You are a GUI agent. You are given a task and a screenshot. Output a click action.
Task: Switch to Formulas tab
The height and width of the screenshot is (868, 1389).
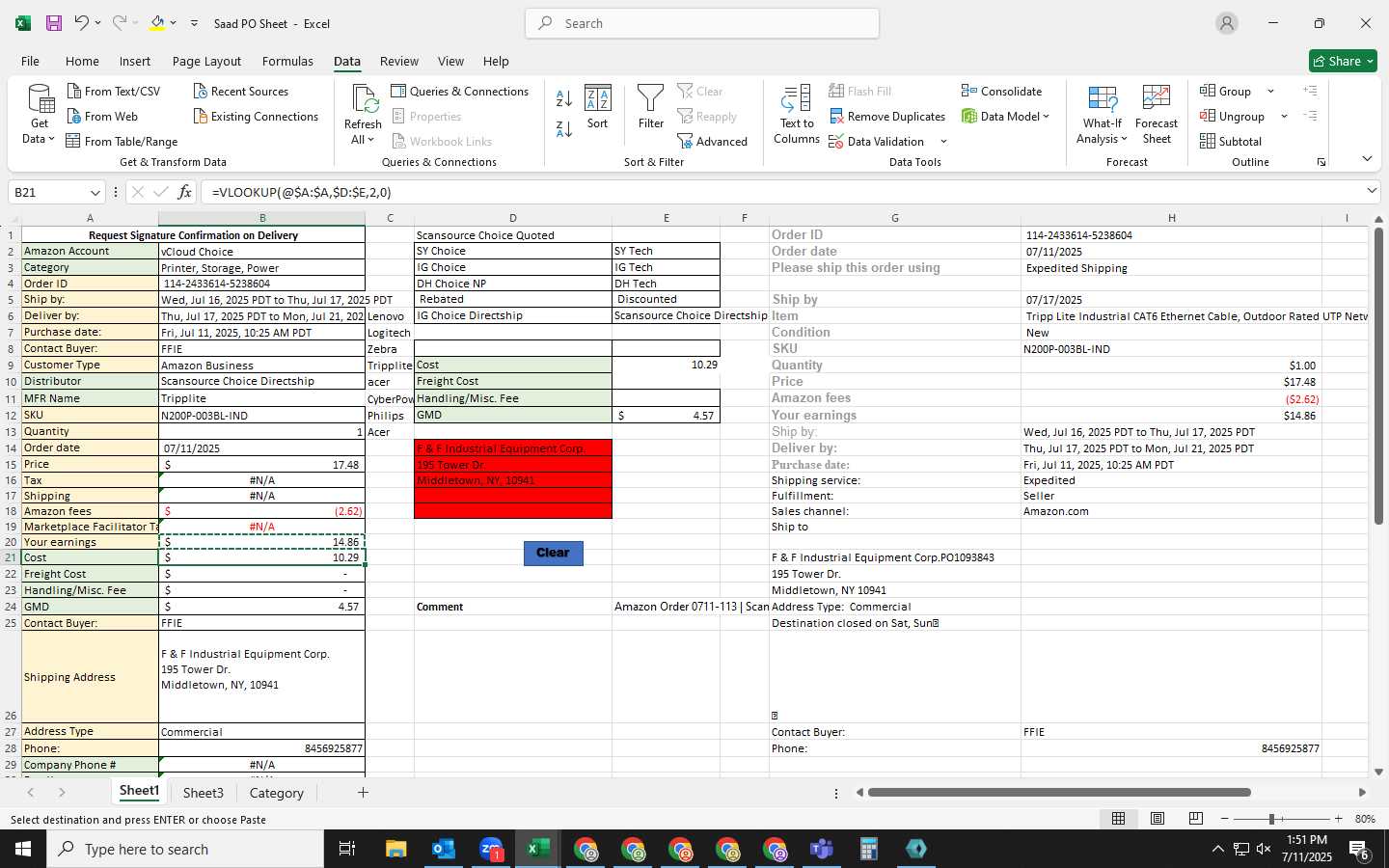pos(287,61)
